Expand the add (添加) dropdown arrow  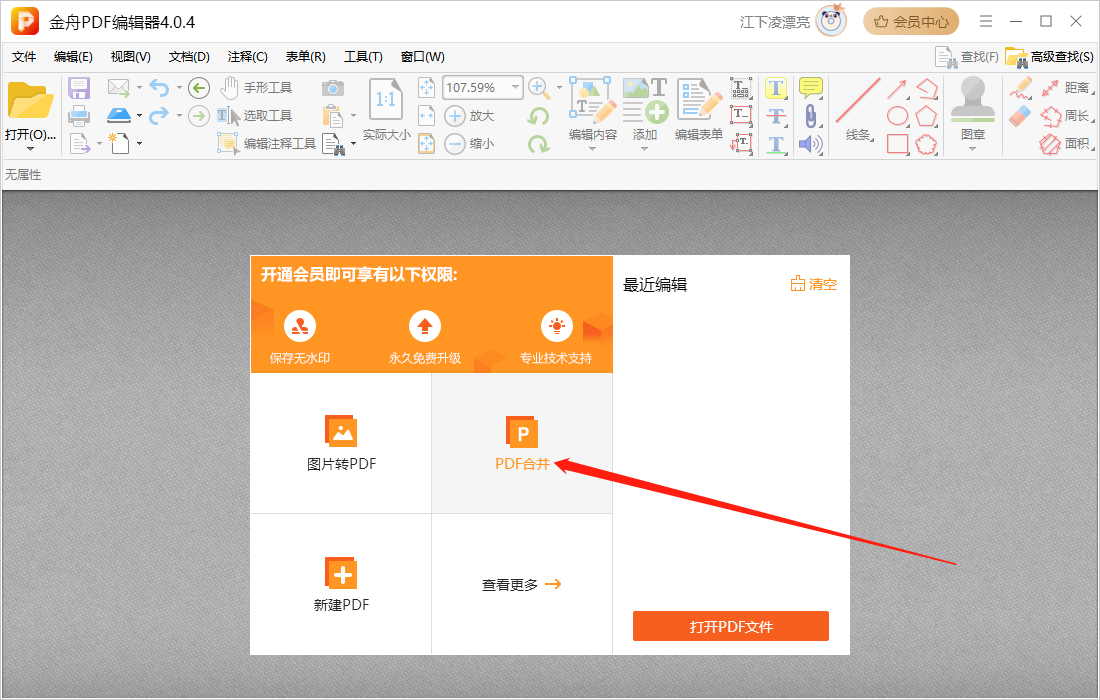click(645, 149)
